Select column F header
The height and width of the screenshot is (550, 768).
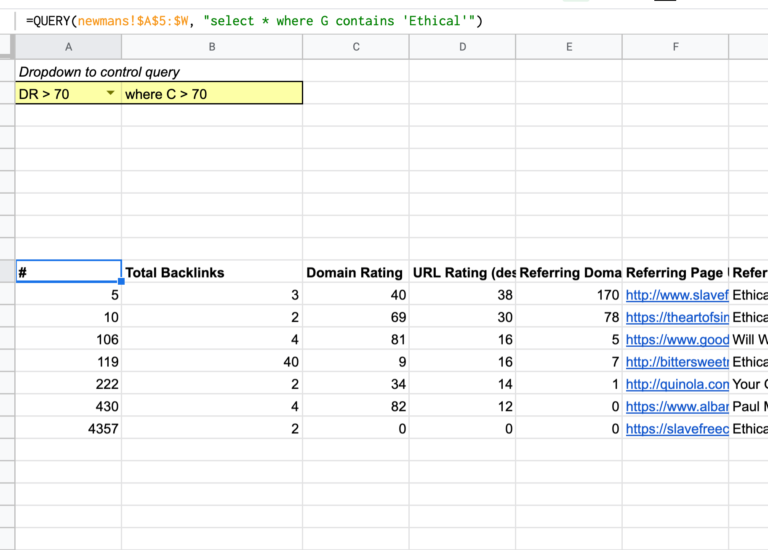[675, 47]
